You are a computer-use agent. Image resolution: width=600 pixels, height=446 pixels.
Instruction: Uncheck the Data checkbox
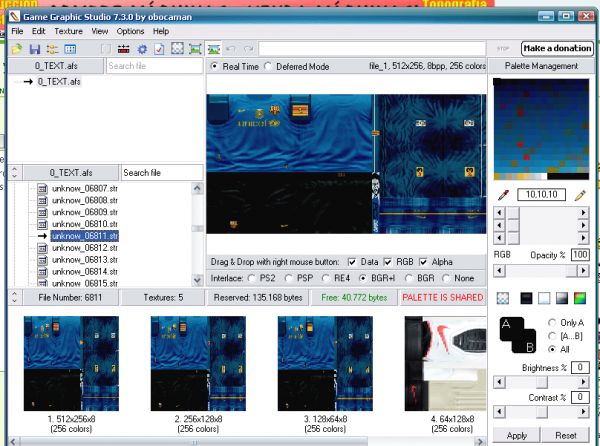[x=352, y=262]
